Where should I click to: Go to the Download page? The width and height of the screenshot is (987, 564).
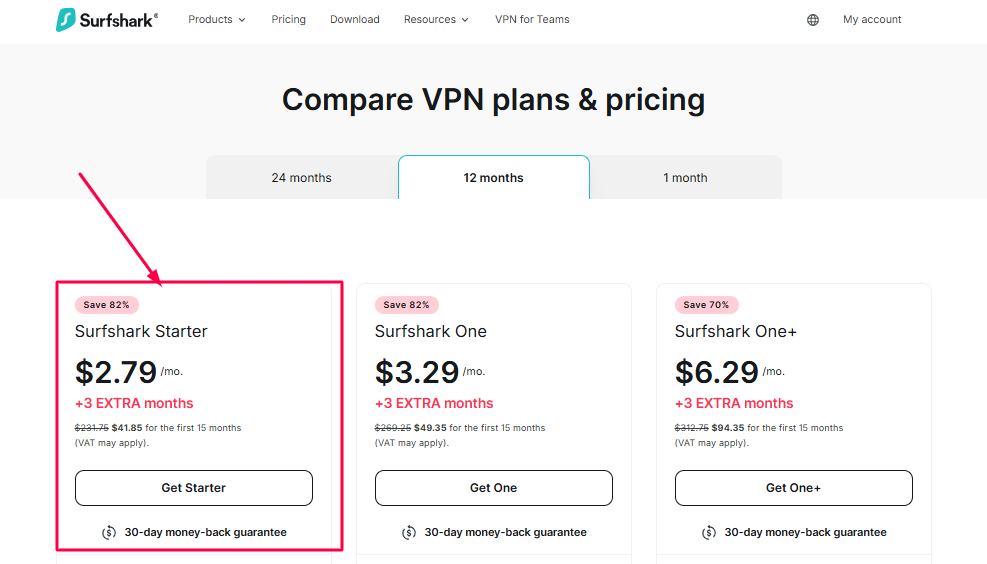point(355,20)
